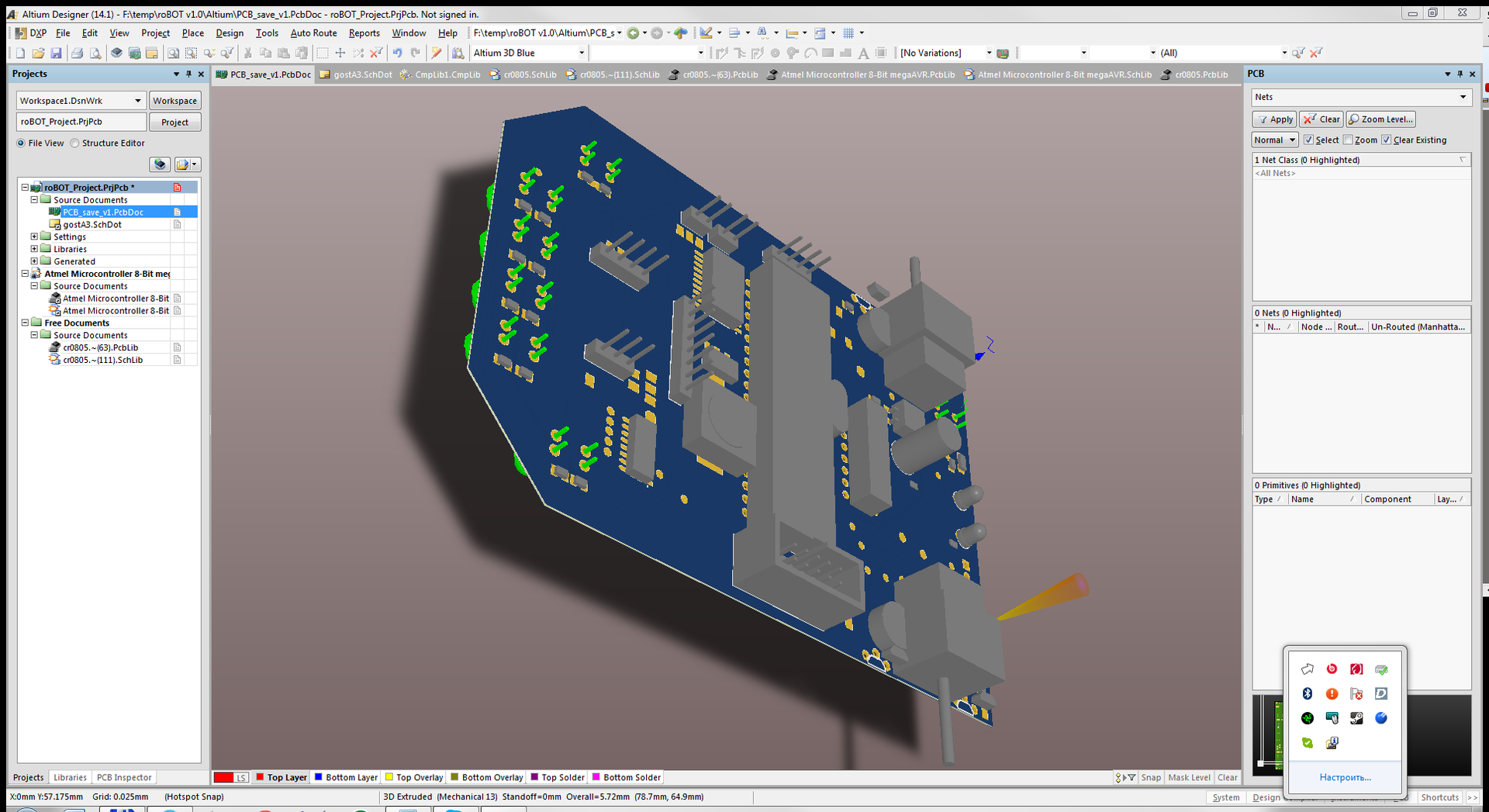Click the Apply Filter icon beside the (All) dropdown
This screenshot has height=812, width=1489.
(1297, 53)
